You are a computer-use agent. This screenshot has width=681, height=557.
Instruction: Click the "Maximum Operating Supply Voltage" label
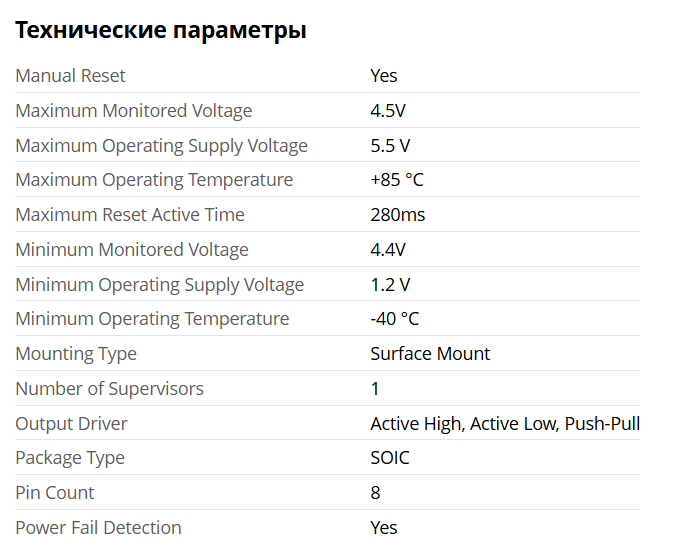(x=161, y=146)
